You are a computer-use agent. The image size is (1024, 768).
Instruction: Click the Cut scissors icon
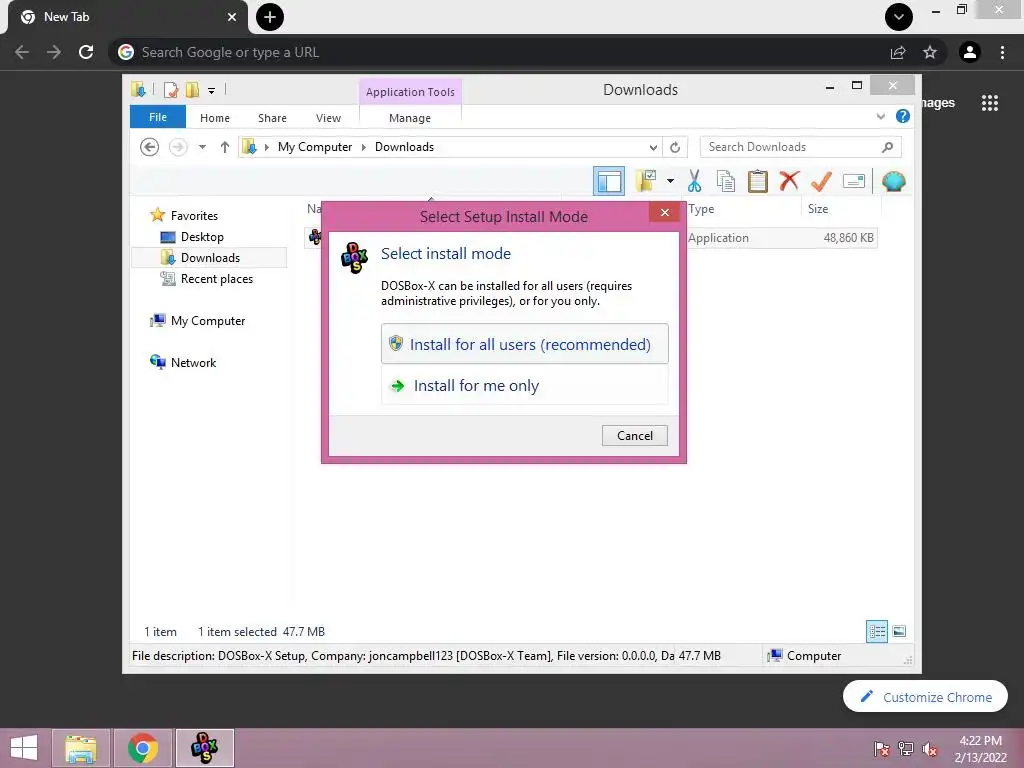(x=694, y=181)
